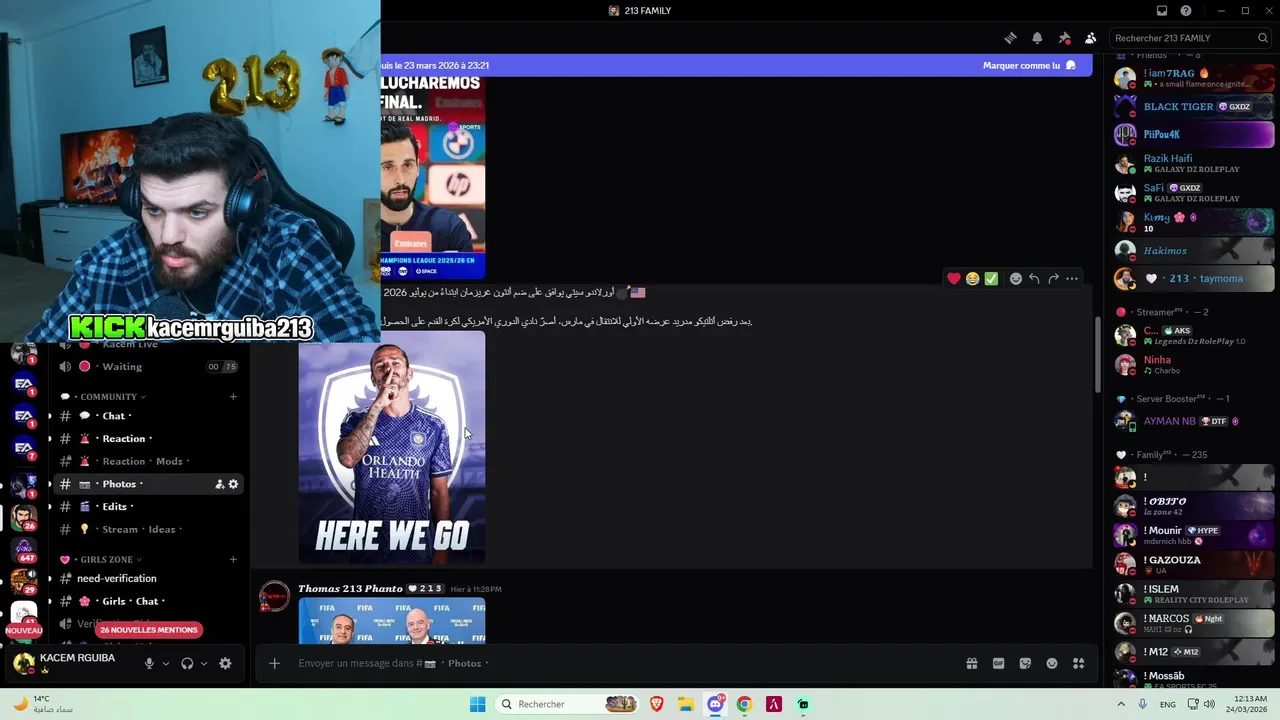Open KACEM RGUIBA user panel
Viewport: 1280px width, 720px height.
coord(65,663)
